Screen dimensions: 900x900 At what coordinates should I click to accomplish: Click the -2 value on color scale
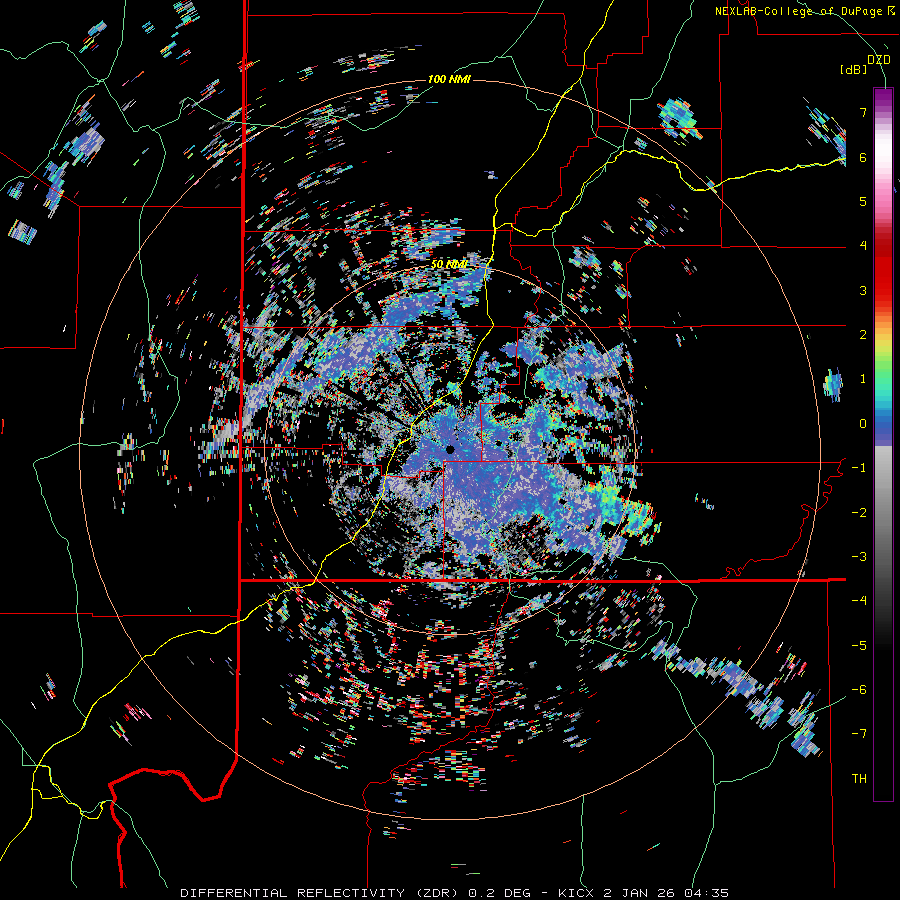[859, 513]
